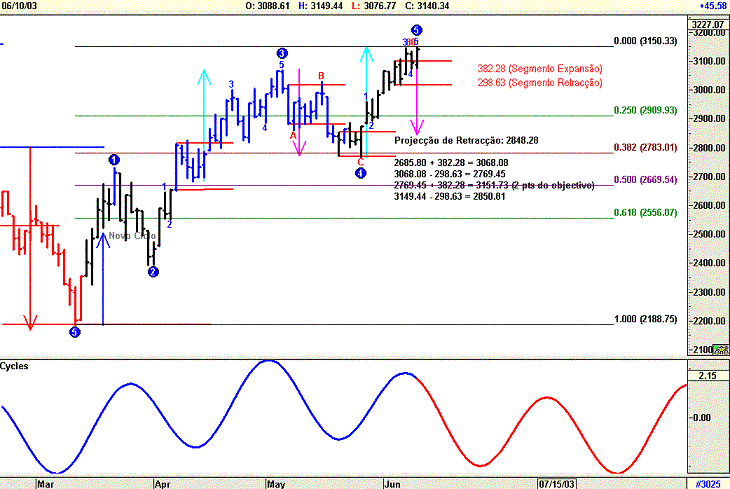The image size is (730, 489).
Task: Select the red downward arrow in March
Action: (x=30, y=238)
